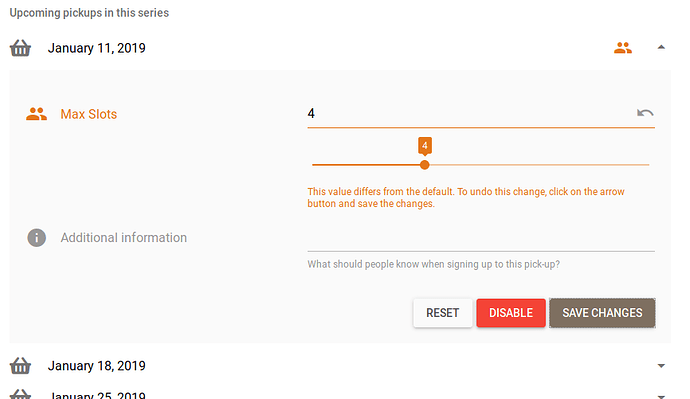Click the info icon beside Additional information
The height and width of the screenshot is (399, 690).
tap(37, 238)
